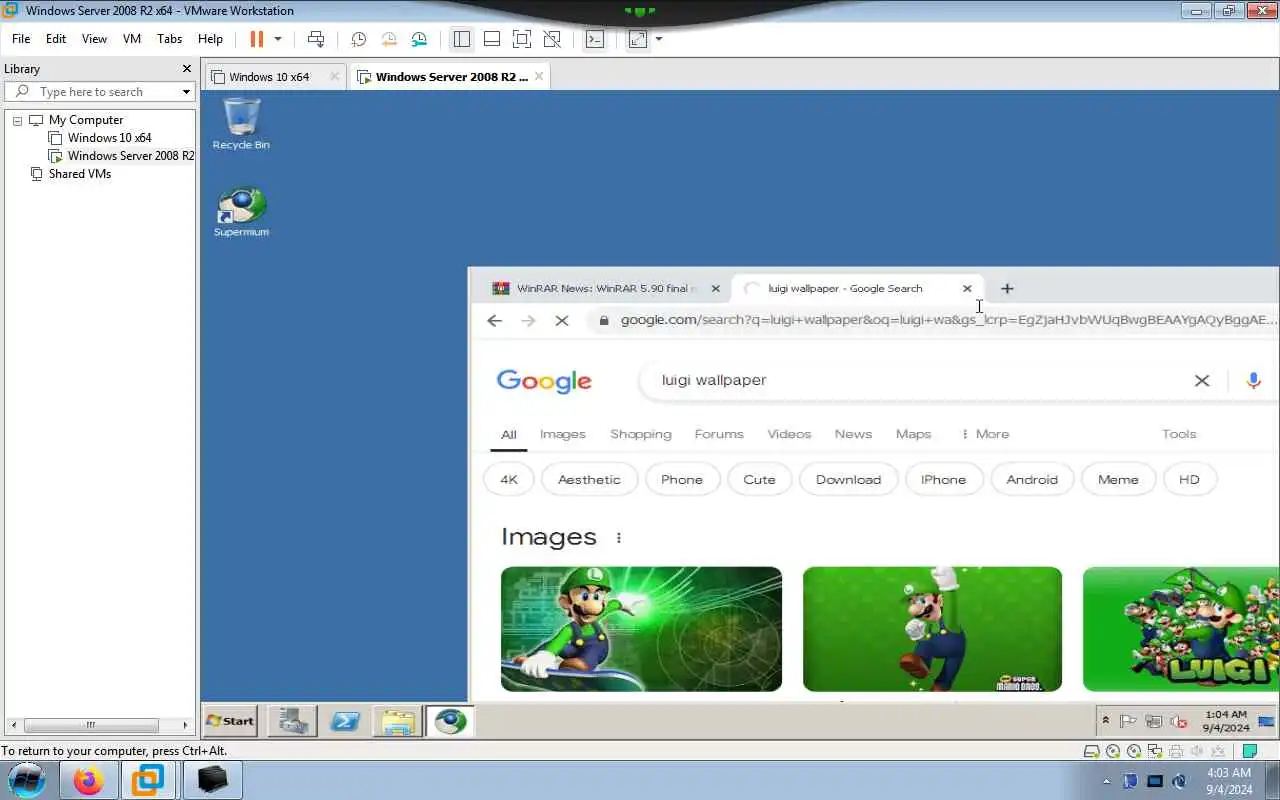Open the stretch display dropdown arrow
1280x800 pixels.
pyautogui.click(x=658, y=39)
